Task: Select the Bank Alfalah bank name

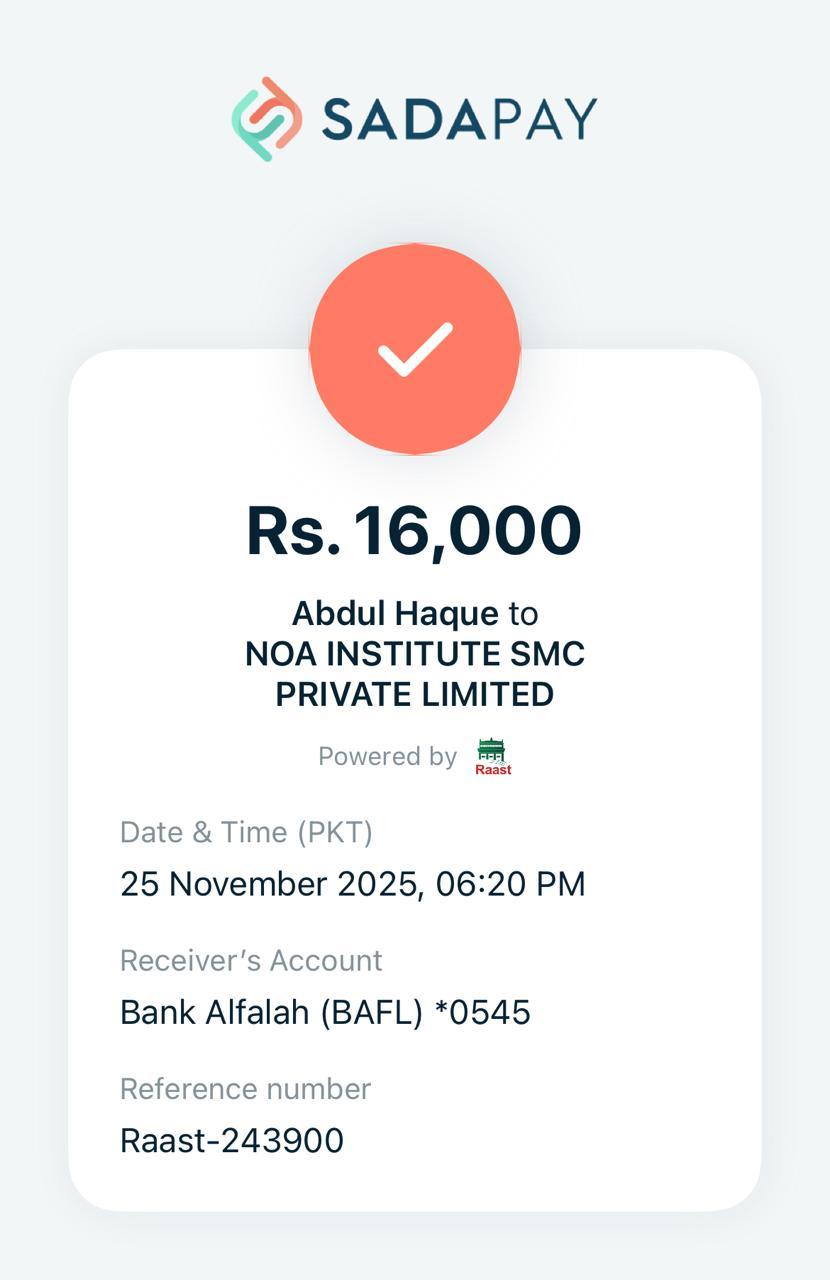Action: pos(215,1012)
